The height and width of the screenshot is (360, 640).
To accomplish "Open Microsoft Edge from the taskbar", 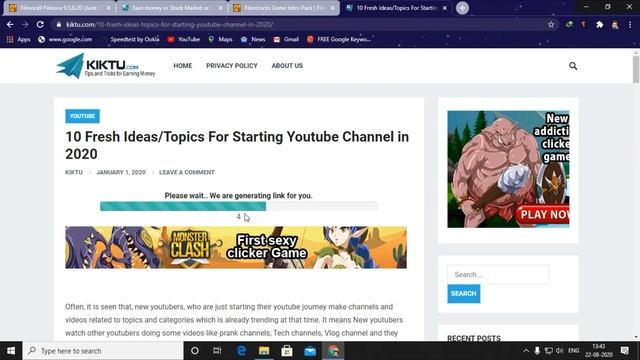I will (x=241, y=351).
